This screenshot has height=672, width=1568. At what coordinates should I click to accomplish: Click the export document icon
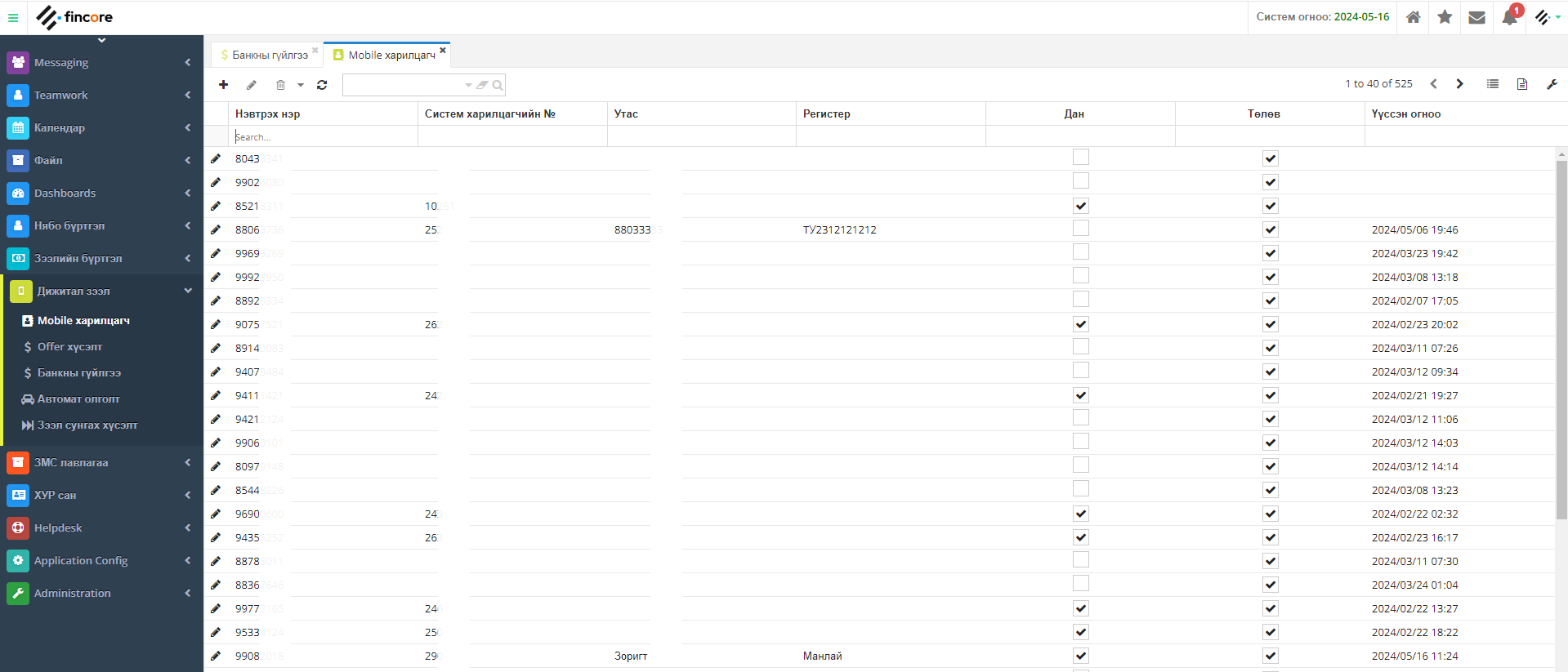(1522, 84)
